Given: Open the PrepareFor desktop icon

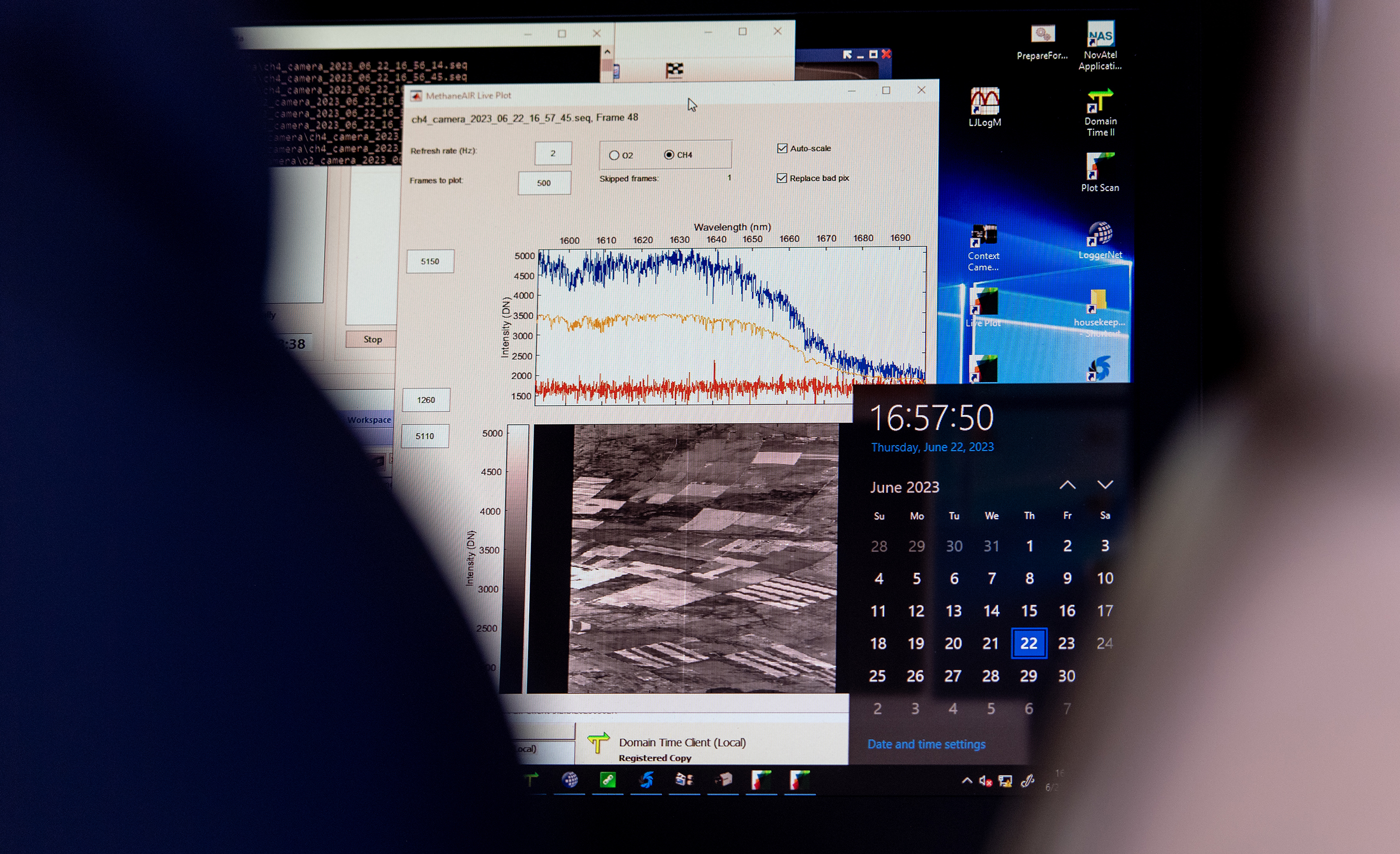Looking at the screenshot, I should pos(1041,35).
